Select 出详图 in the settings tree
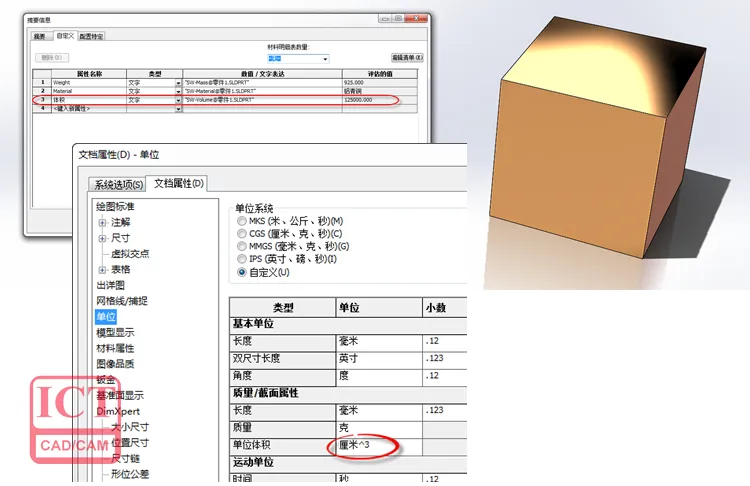This screenshot has height=486, width=750. 110,285
